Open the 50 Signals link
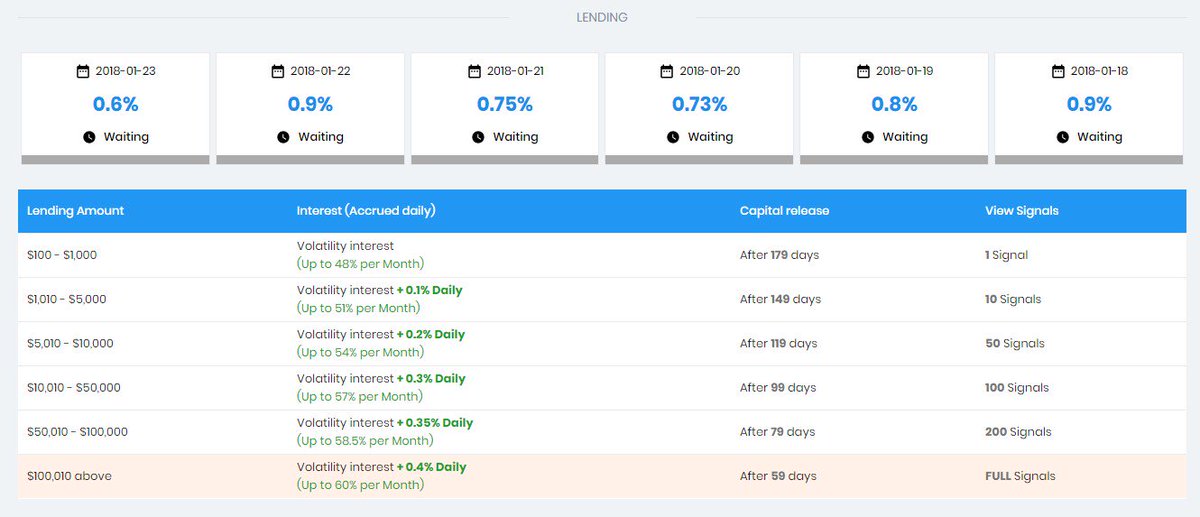Screen dimensions: 1200x517 [1015, 343]
